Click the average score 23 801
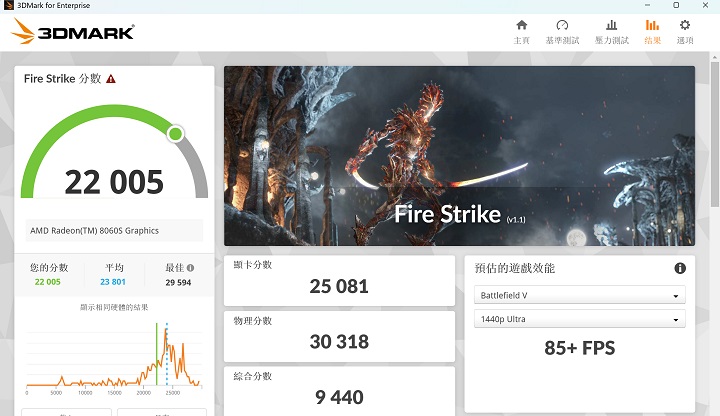Image resolution: width=720 pixels, height=416 pixels. point(113,282)
